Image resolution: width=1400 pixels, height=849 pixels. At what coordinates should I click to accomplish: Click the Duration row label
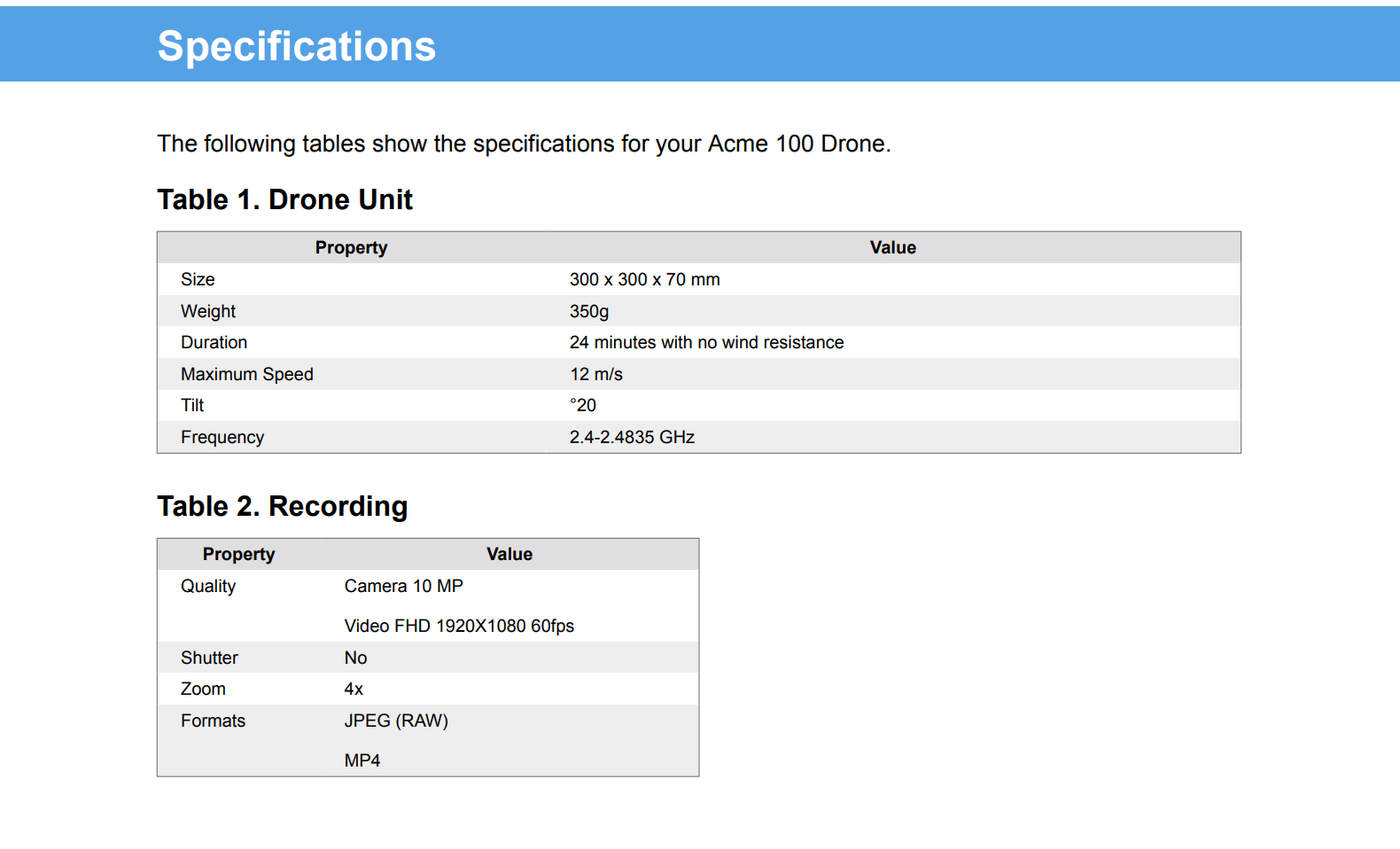(214, 343)
